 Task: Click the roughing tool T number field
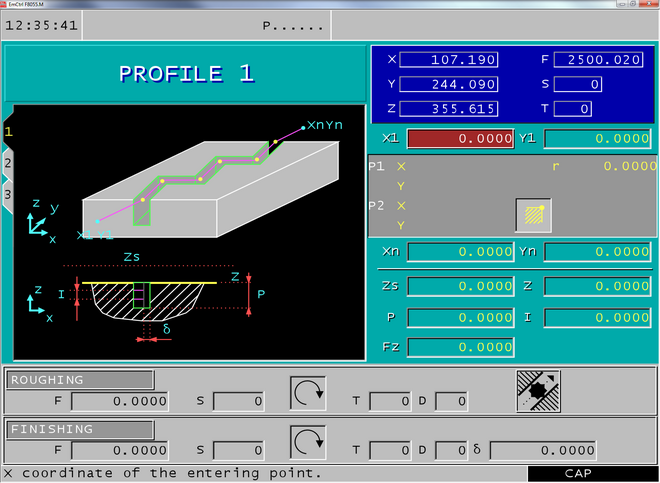391,401
